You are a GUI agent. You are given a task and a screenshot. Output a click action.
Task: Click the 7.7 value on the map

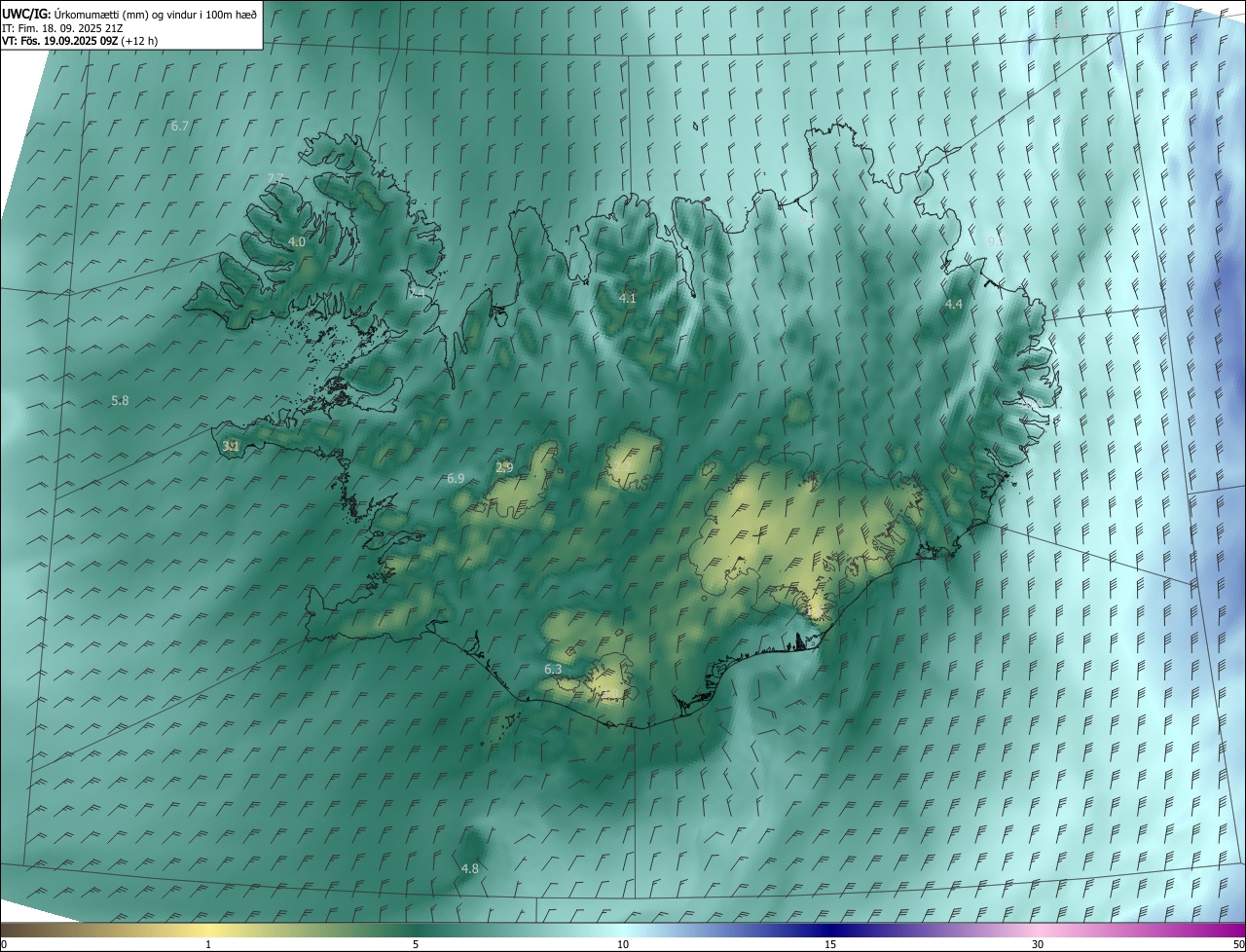click(275, 178)
